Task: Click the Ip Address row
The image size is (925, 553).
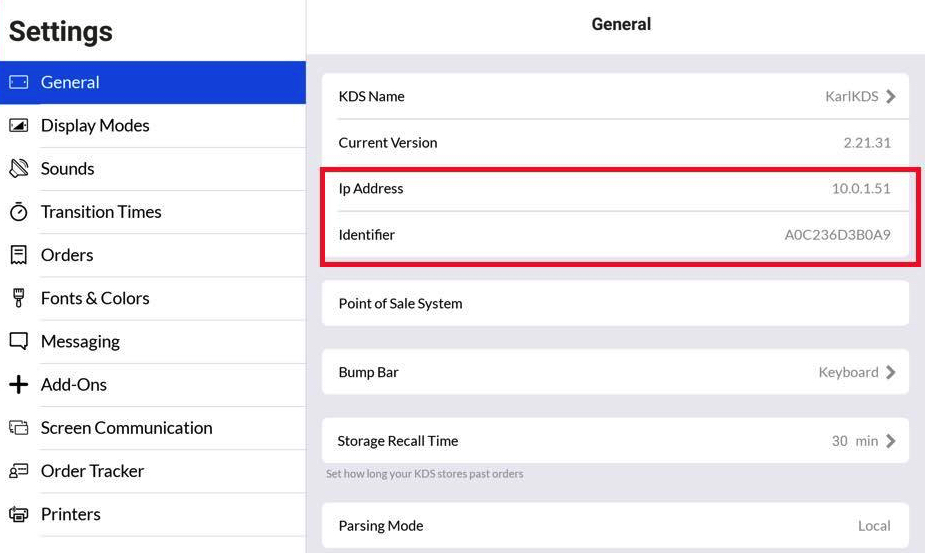Action: point(614,189)
